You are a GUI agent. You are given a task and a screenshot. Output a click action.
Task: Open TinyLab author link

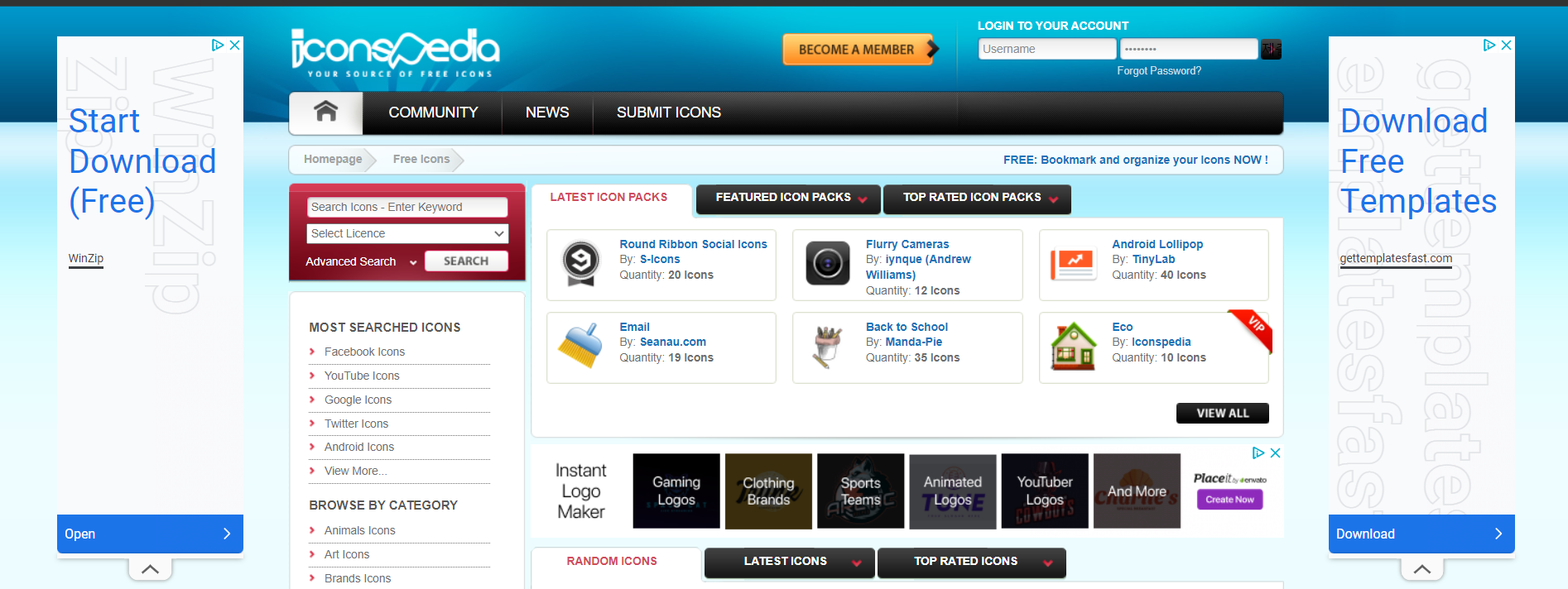(x=1153, y=259)
